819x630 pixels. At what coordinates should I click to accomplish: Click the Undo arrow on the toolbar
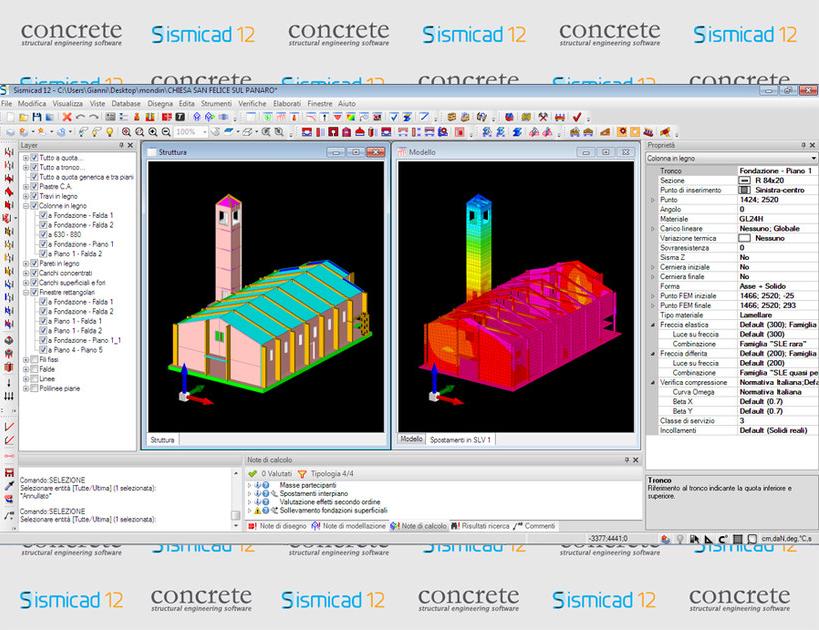tap(82, 116)
